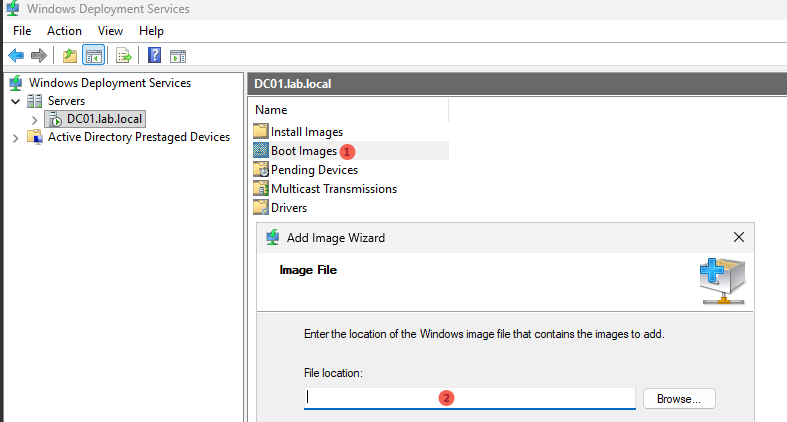This screenshot has height=422, width=787.
Task: Select Pending Devices in the list
Action: click(314, 170)
